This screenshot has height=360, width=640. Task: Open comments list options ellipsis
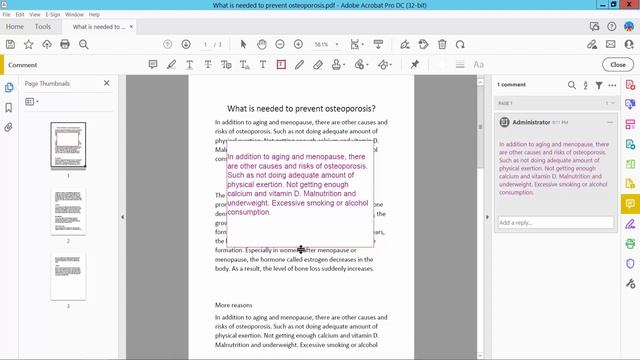pyautogui.click(x=612, y=85)
